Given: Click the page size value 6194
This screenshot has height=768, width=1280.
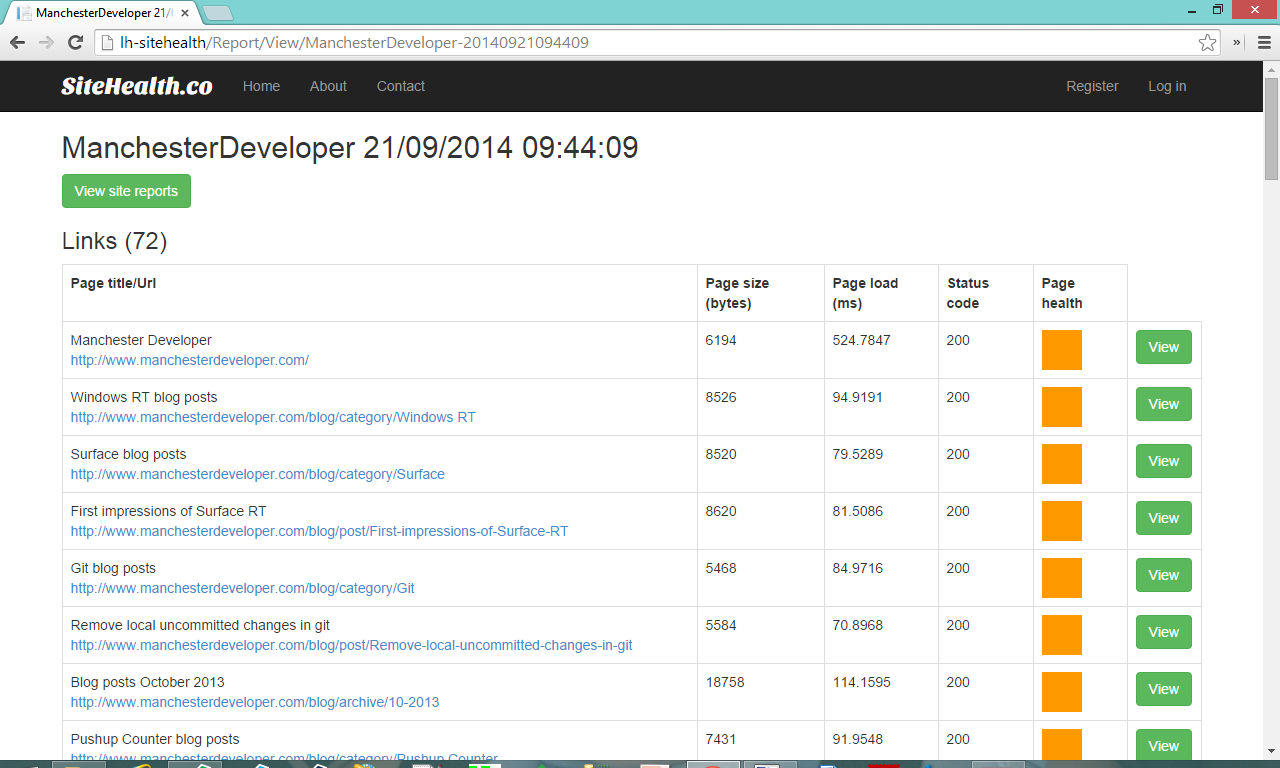Looking at the screenshot, I should (721, 340).
